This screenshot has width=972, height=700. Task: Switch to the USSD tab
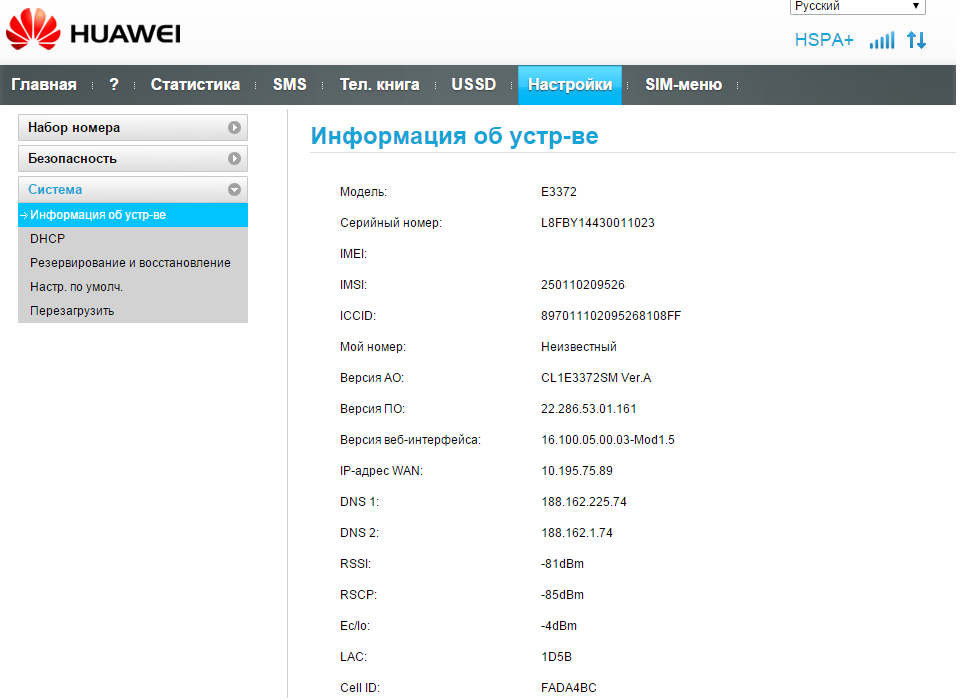click(x=474, y=84)
